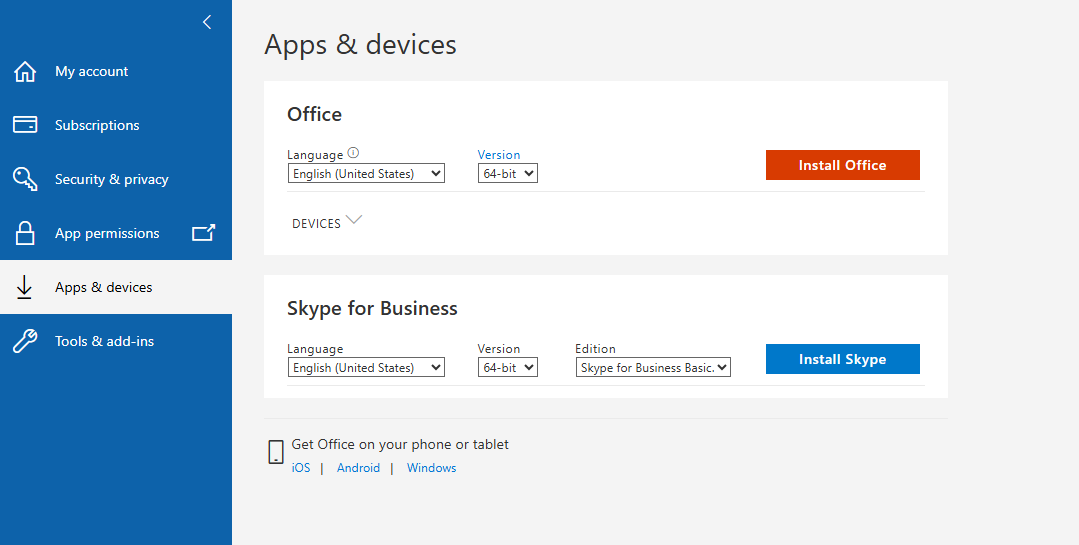Viewport: 1079px width, 545px height.
Task: Open App permissions
Action: [x=107, y=233]
